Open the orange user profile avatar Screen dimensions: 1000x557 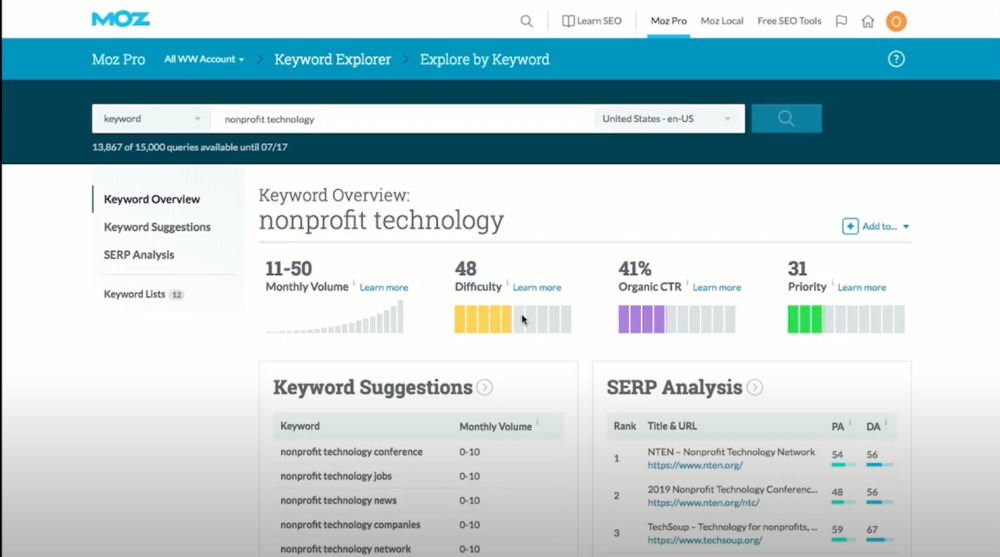tap(896, 22)
